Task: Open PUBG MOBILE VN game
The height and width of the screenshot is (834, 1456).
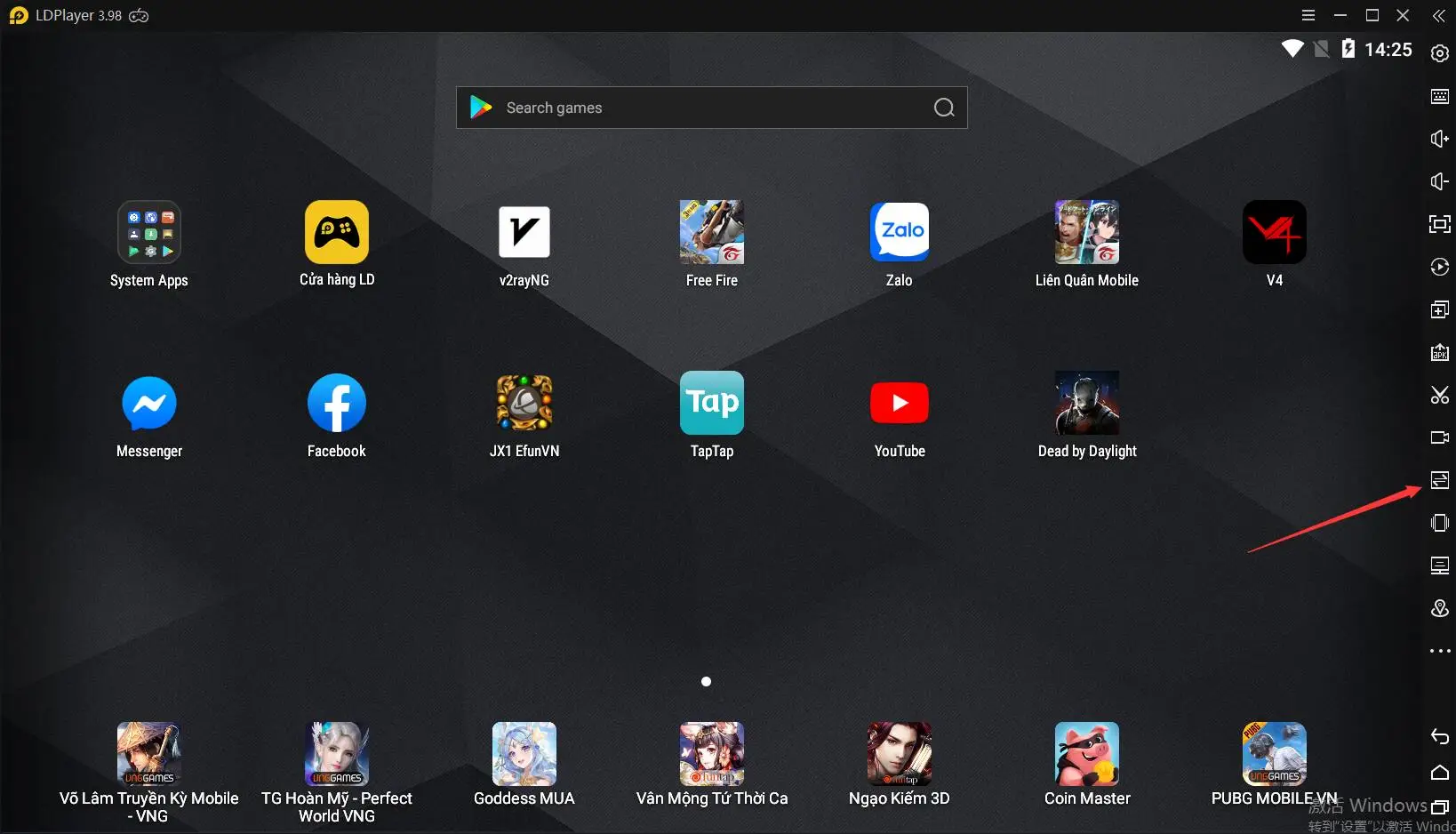Action: pos(1275,754)
